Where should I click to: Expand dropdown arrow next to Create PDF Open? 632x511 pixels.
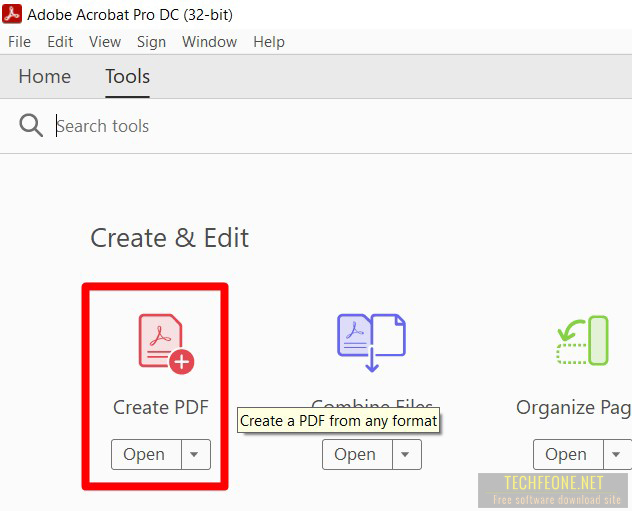(196, 455)
